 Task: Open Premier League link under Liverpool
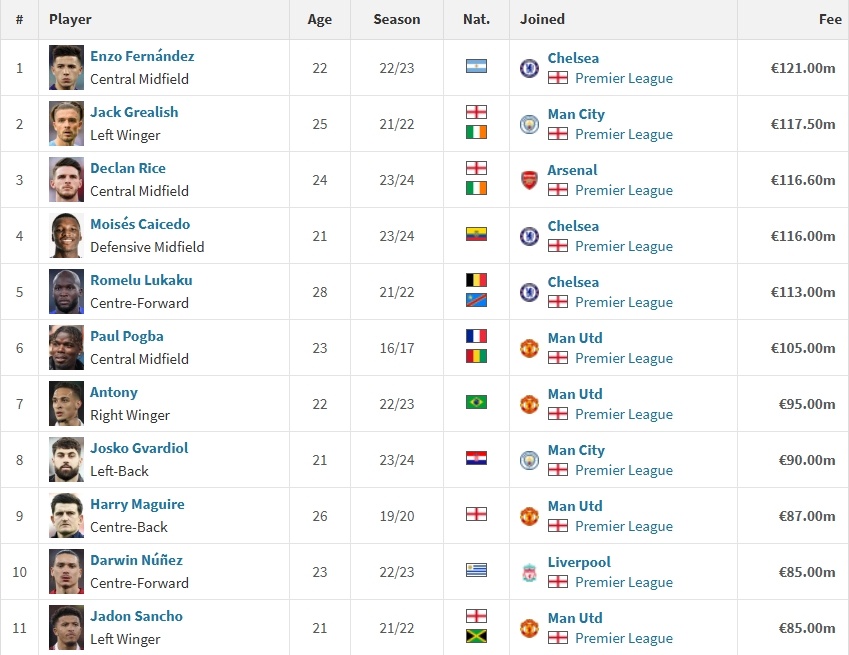(623, 582)
